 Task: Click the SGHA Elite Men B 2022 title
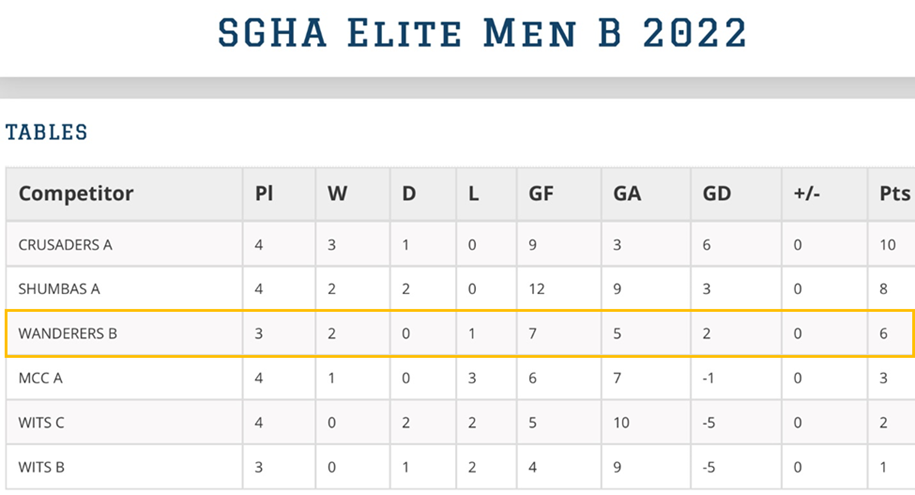pos(482,33)
